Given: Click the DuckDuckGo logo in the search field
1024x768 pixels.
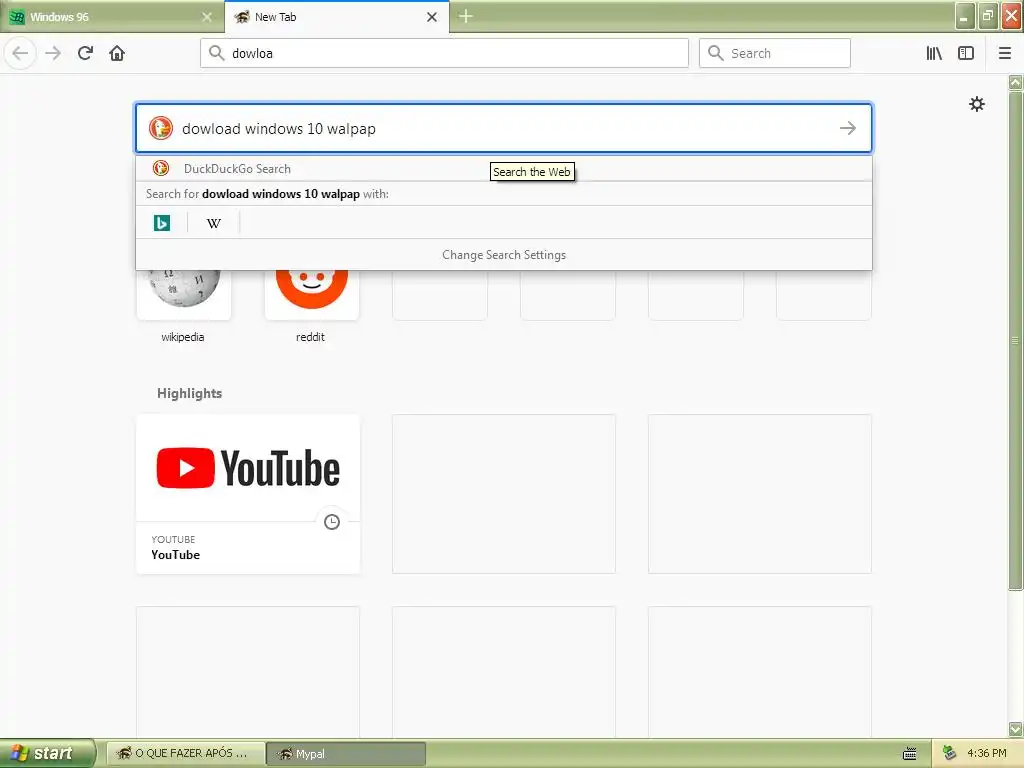Looking at the screenshot, I should coord(161,128).
